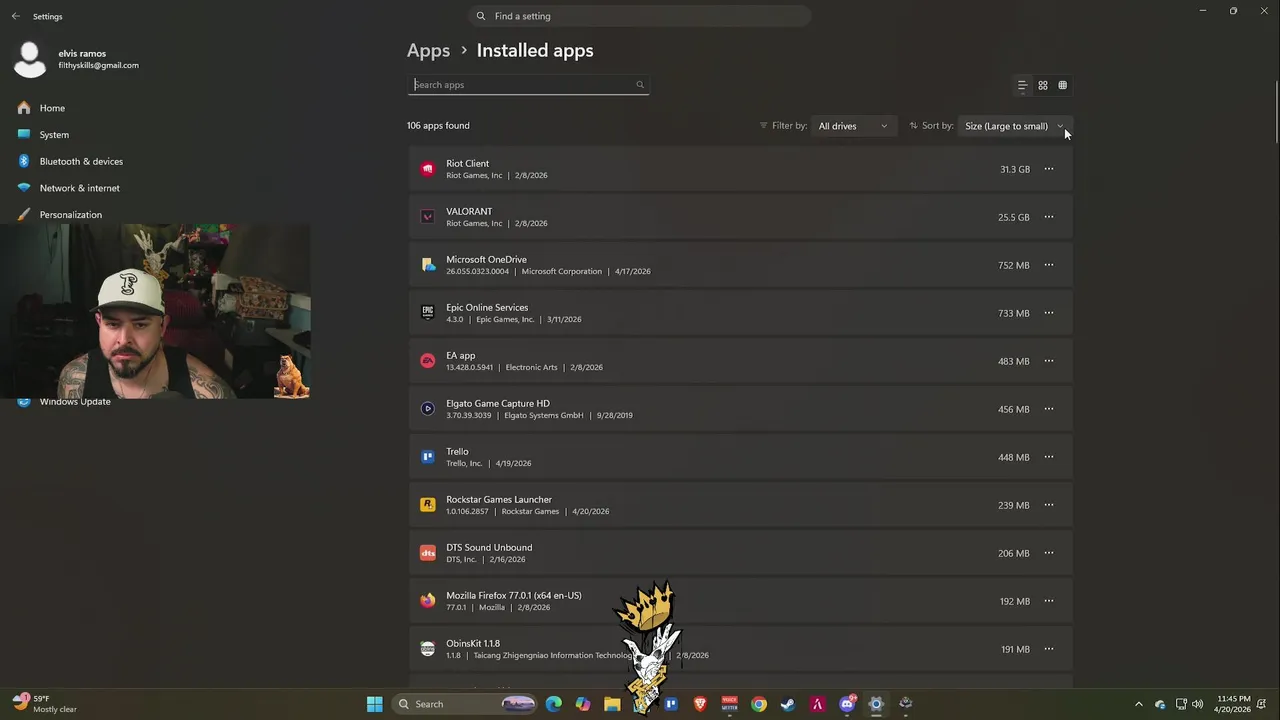Open the Filter by All drives dropdown
Image resolution: width=1280 pixels, height=720 pixels.
tap(853, 126)
